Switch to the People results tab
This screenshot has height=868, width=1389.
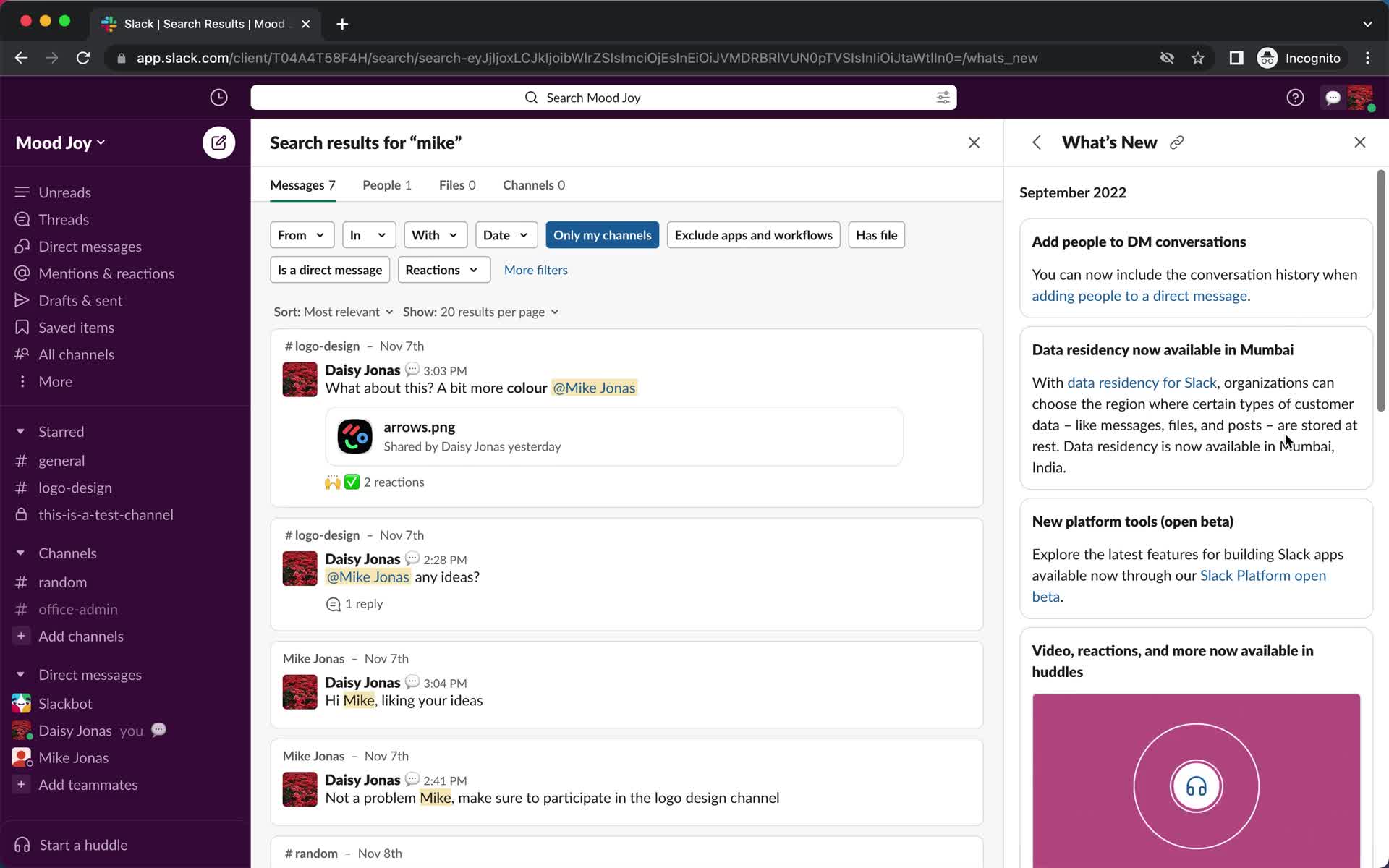pyautogui.click(x=388, y=184)
